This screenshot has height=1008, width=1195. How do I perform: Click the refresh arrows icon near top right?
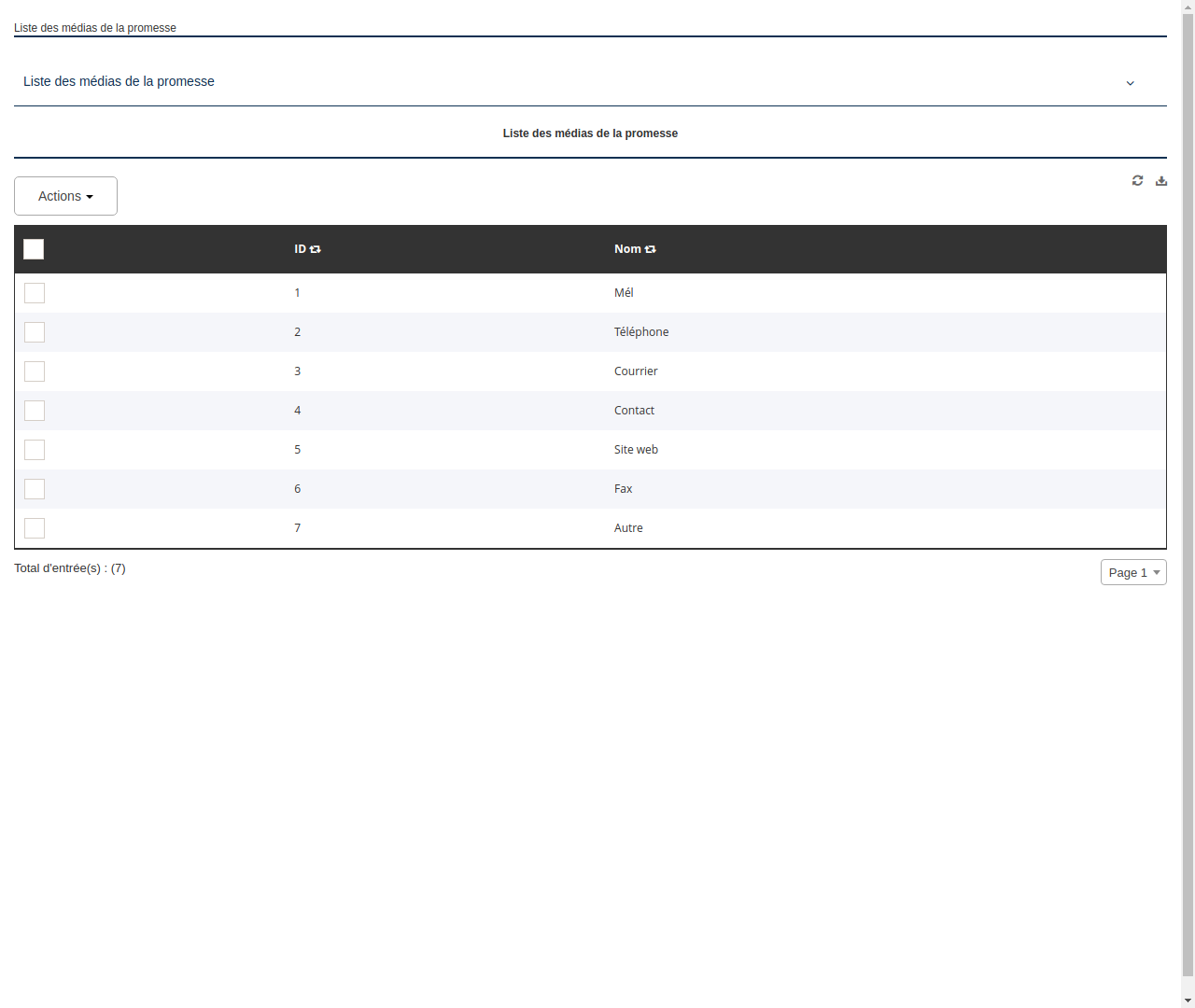[1137, 180]
